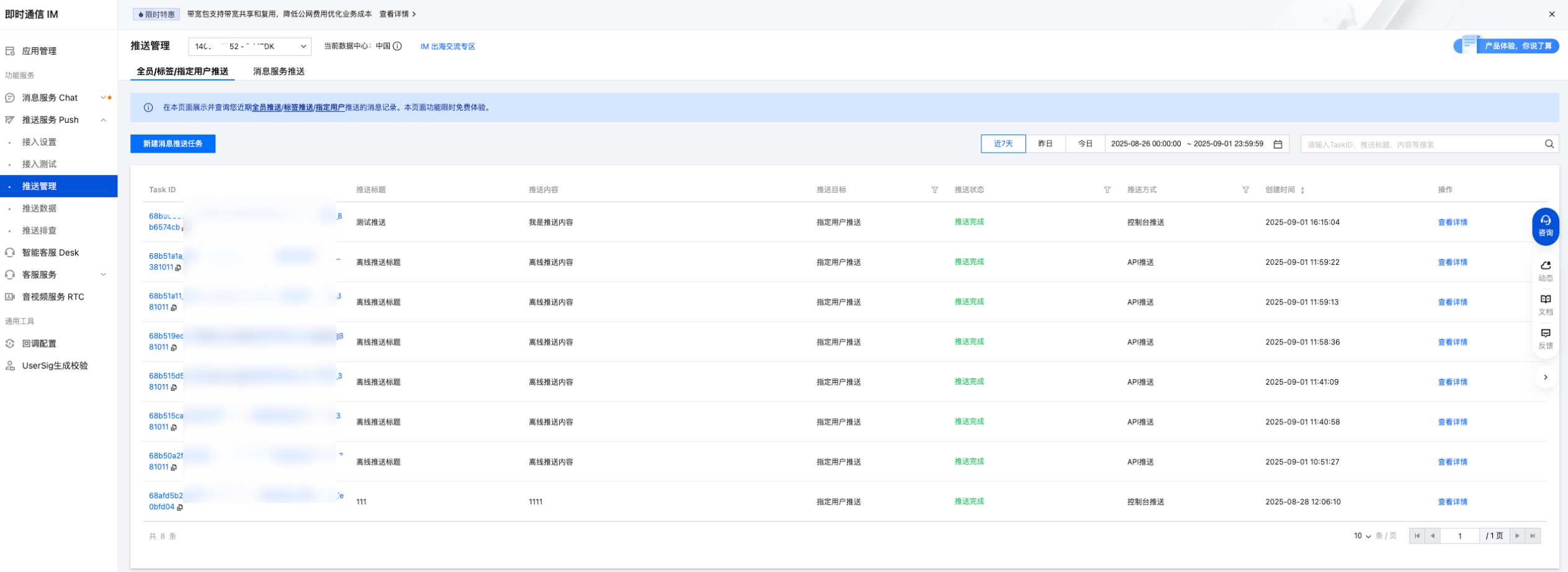
Task: Click the TaskID search input field
Action: point(1422,145)
